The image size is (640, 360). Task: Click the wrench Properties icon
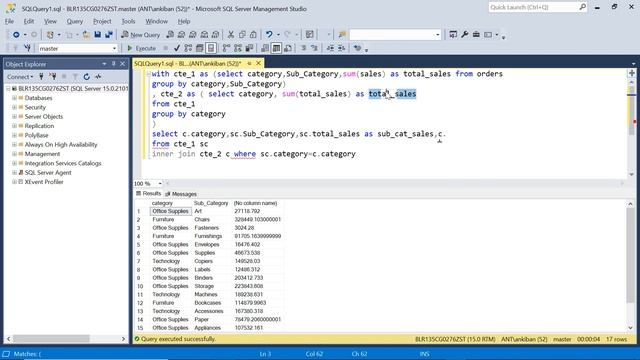[x=464, y=35]
